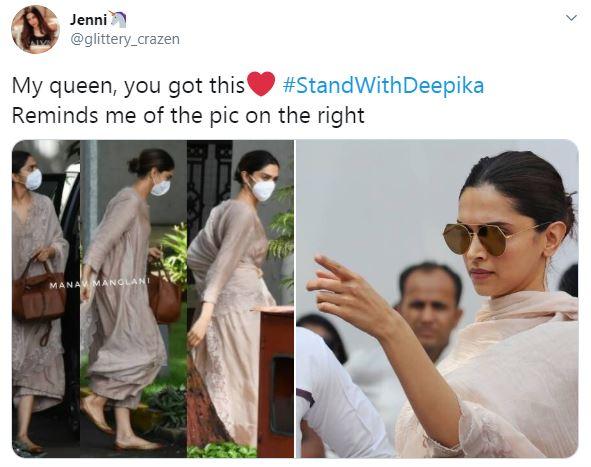Select the text "My queen, you got this"
Viewport: 591px width, 467px height.
tap(129, 86)
